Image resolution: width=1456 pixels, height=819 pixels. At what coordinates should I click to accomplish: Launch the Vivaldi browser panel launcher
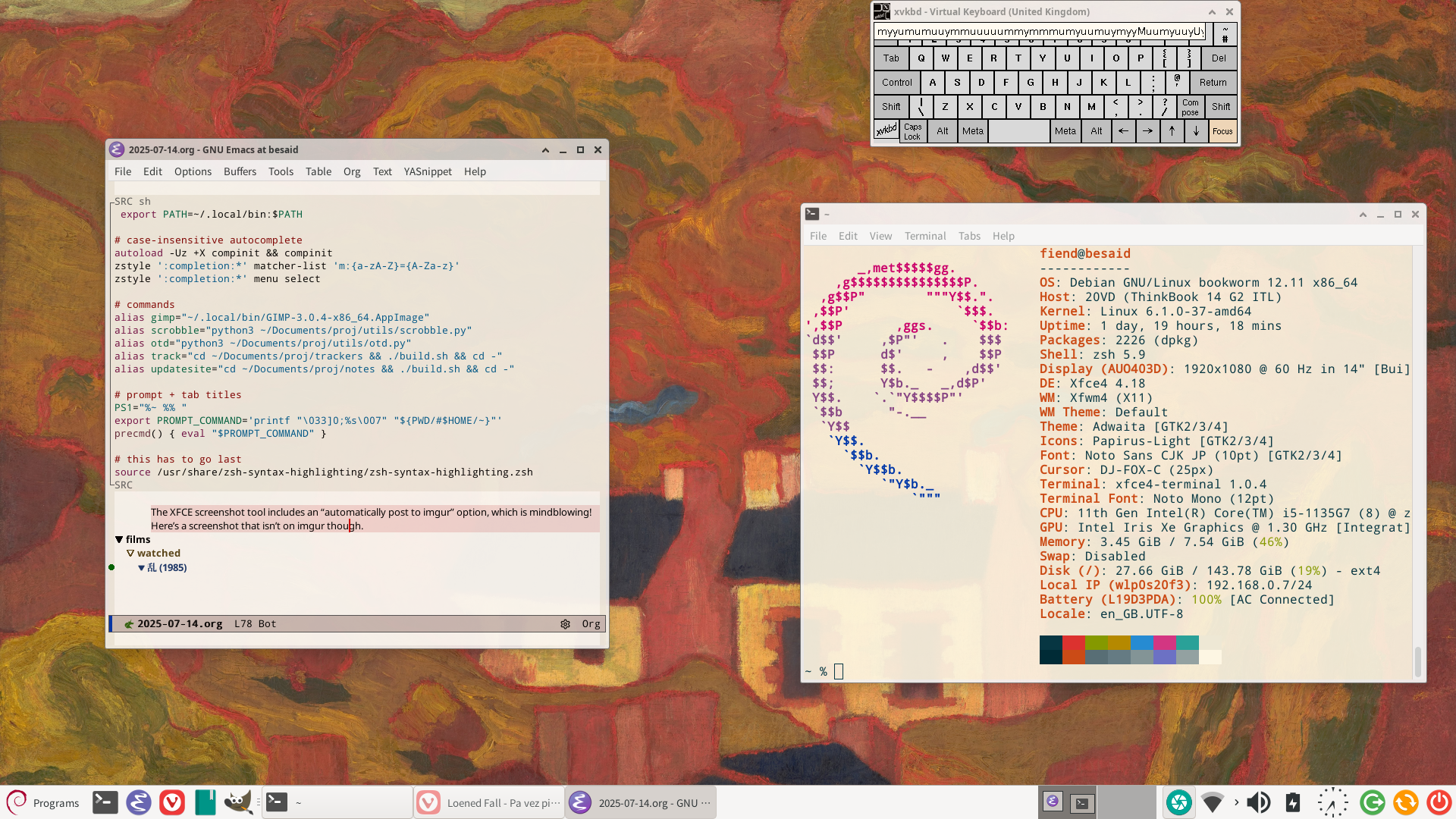click(x=172, y=802)
